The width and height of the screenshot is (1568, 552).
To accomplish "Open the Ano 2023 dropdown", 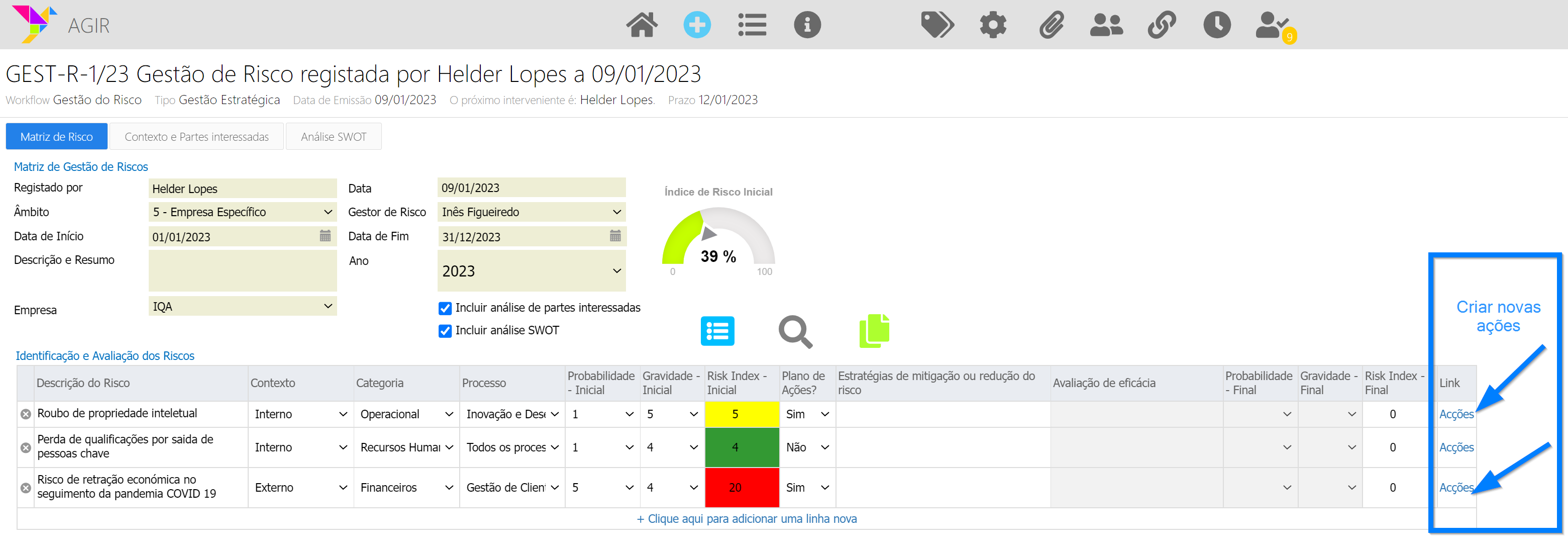I will click(531, 271).
